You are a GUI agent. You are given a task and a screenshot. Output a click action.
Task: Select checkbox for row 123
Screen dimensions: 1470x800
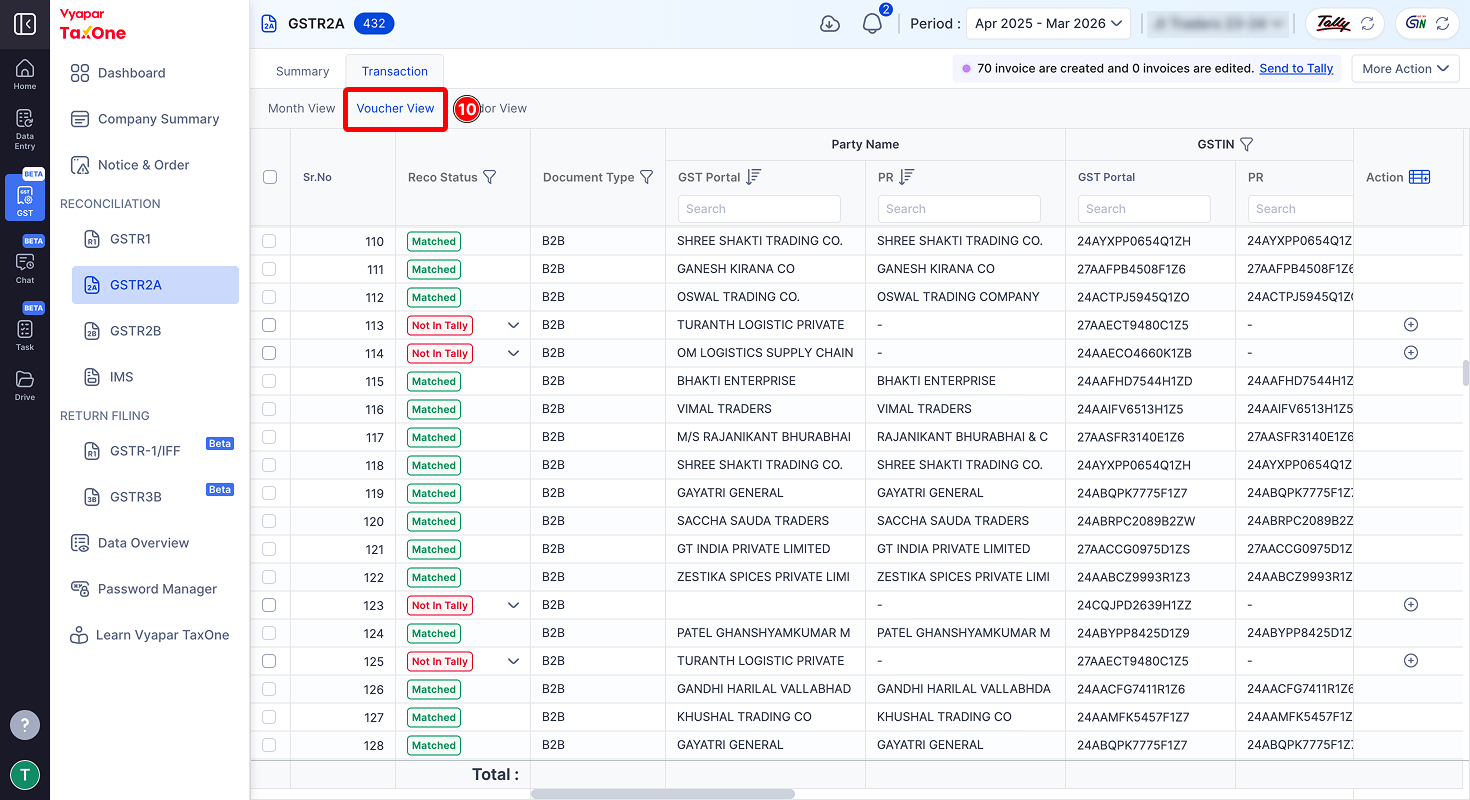[x=269, y=605]
